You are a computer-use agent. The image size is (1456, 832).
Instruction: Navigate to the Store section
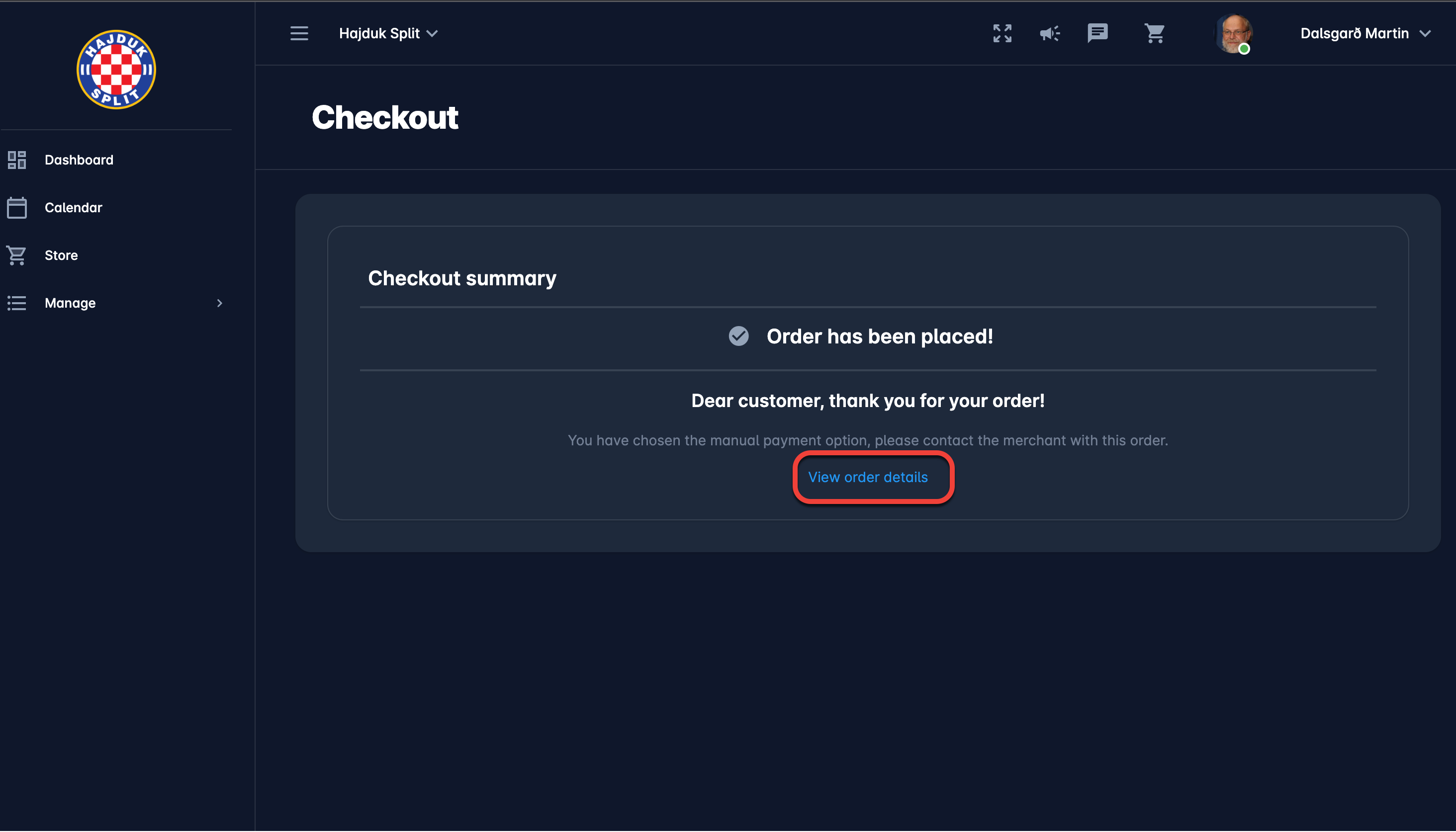[x=61, y=255]
